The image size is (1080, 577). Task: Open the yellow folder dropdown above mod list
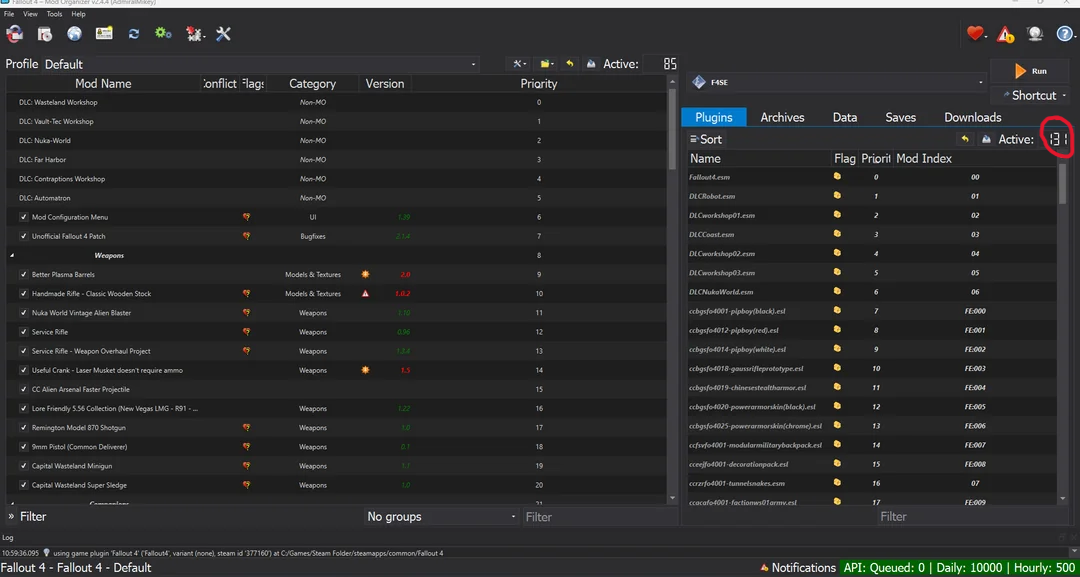[547, 63]
